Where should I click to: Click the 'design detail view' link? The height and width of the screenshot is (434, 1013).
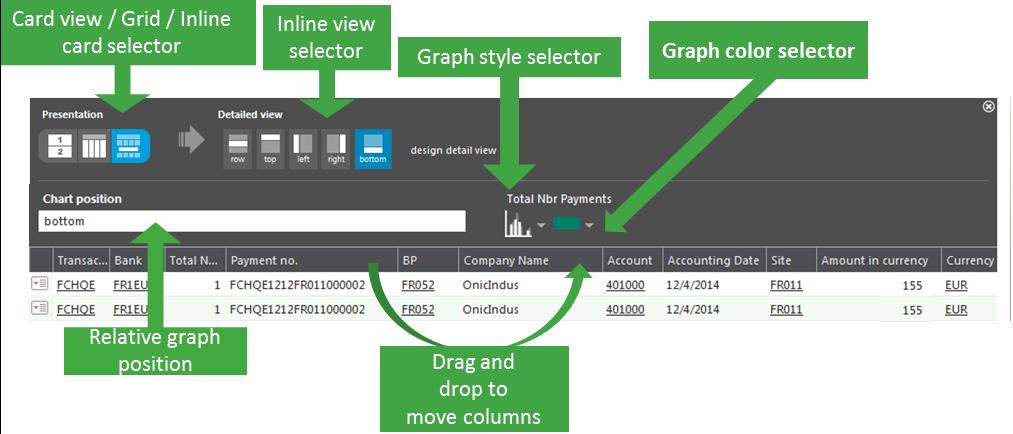click(453, 150)
